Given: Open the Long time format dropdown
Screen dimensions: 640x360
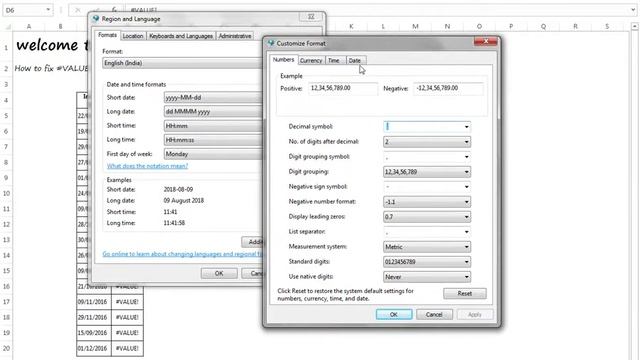Looking at the screenshot, I should coord(213,140).
